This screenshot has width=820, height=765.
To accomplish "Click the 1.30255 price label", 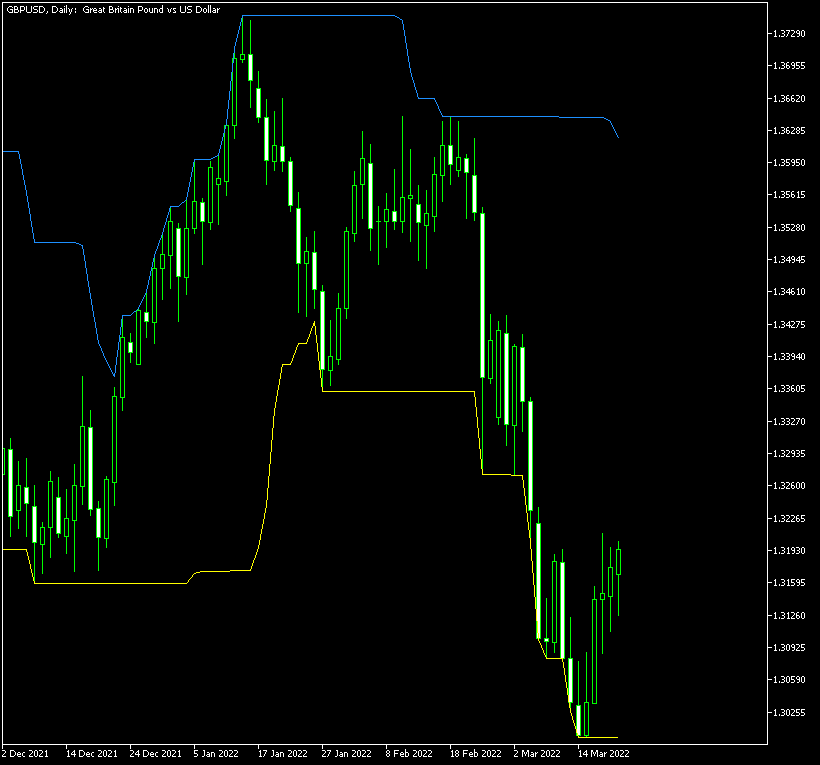I will click(789, 712).
